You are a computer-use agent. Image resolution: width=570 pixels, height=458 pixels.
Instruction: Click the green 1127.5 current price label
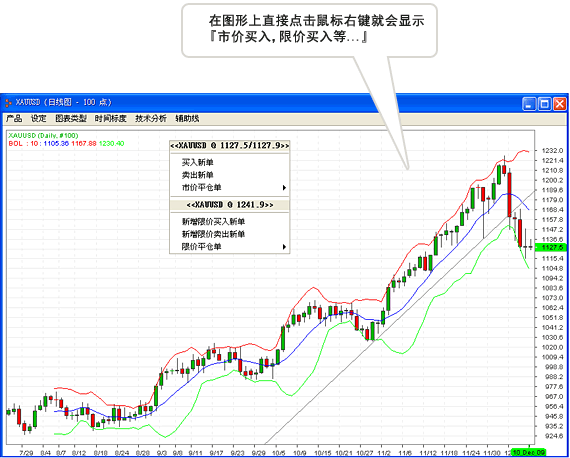pos(552,248)
